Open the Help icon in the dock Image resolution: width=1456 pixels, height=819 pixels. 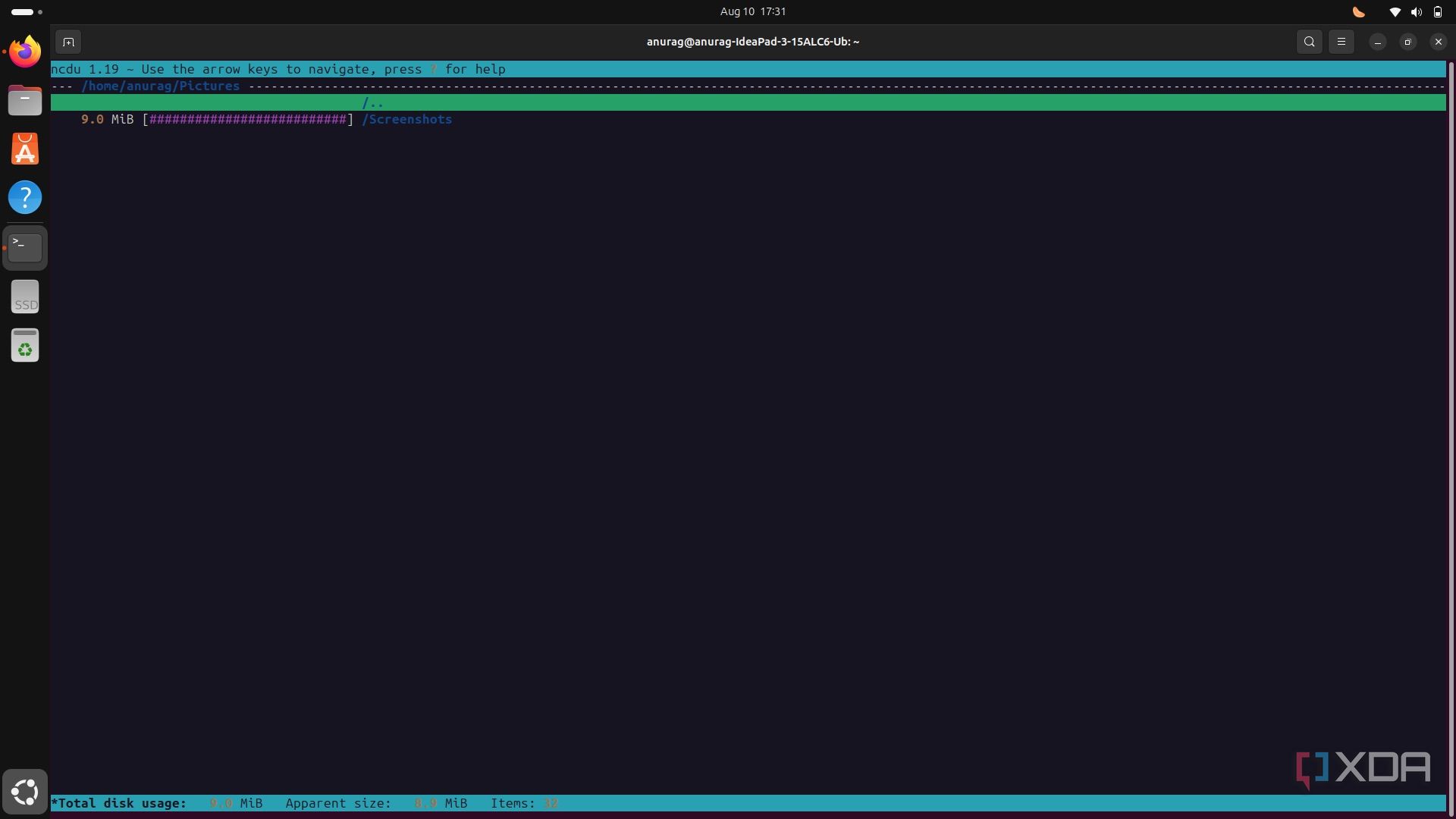point(25,197)
